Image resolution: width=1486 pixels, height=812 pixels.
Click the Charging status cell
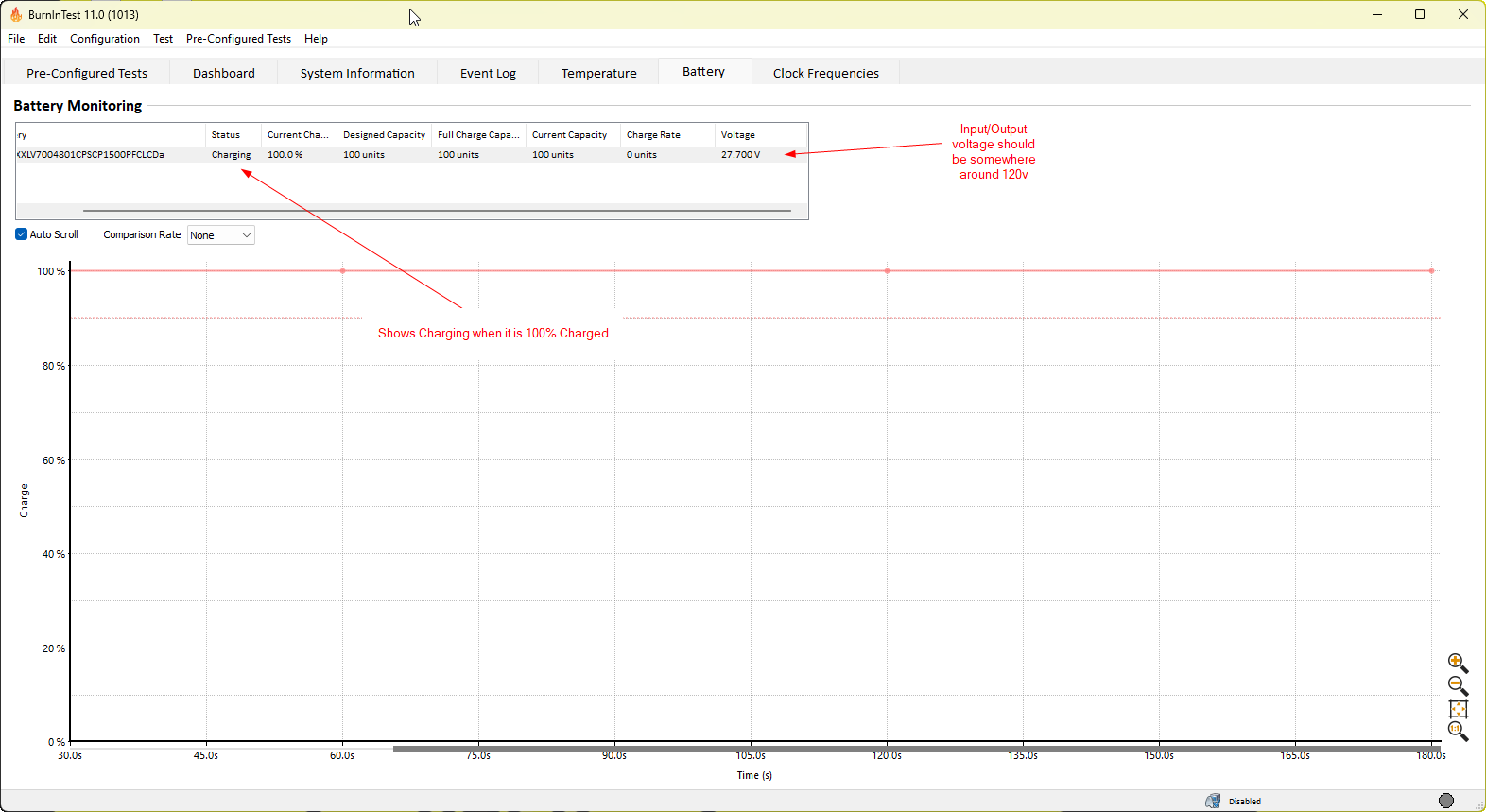click(232, 155)
